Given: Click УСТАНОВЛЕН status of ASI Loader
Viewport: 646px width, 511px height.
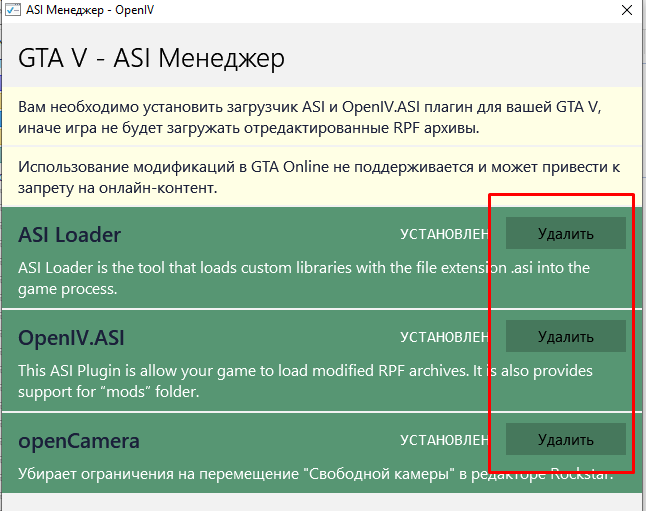Looking at the screenshot, I should [444, 234].
